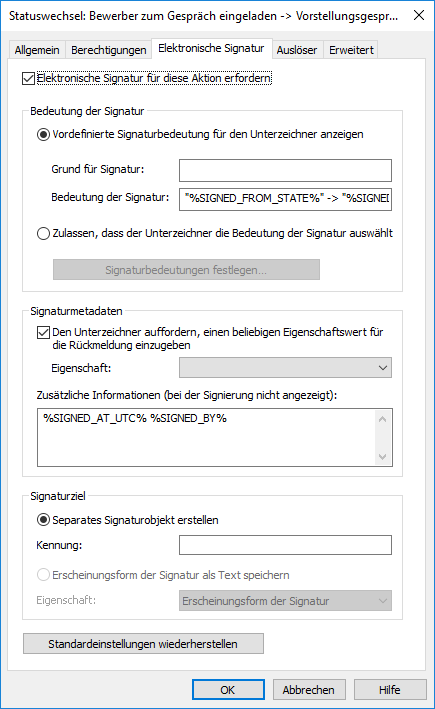Screen dimensions: 435x709
Task: Close the Statuswechsel dialog window
Action: [419, 15]
